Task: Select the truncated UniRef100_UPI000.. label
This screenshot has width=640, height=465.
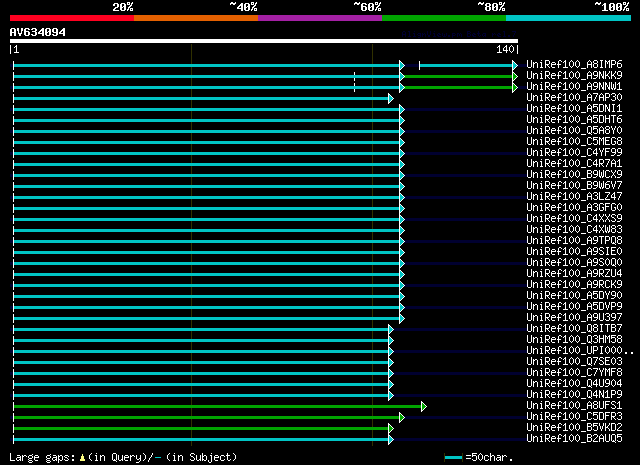Action: coord(580,351)
